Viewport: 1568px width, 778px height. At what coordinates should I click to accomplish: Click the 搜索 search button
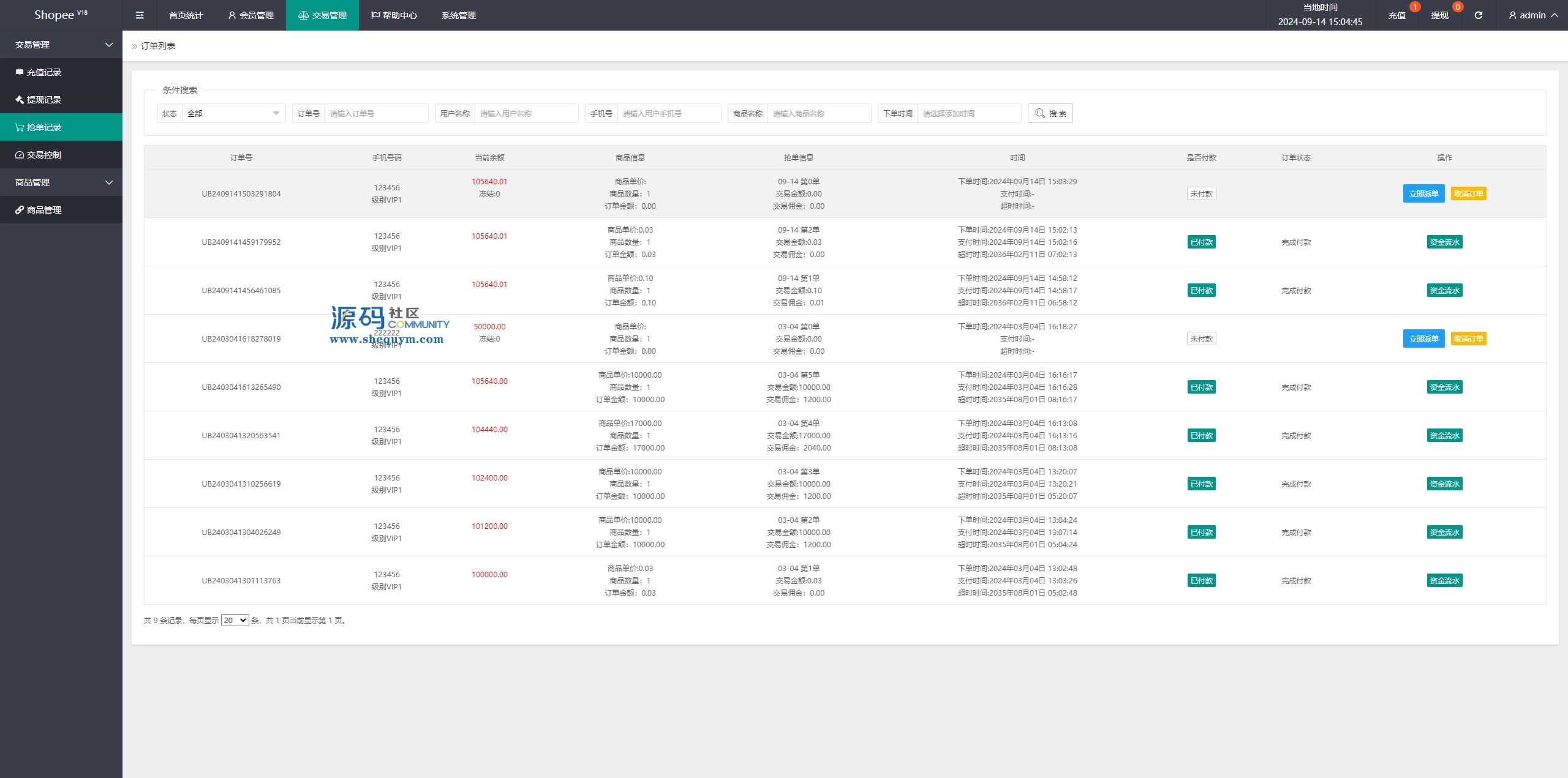click(1050, 113)
